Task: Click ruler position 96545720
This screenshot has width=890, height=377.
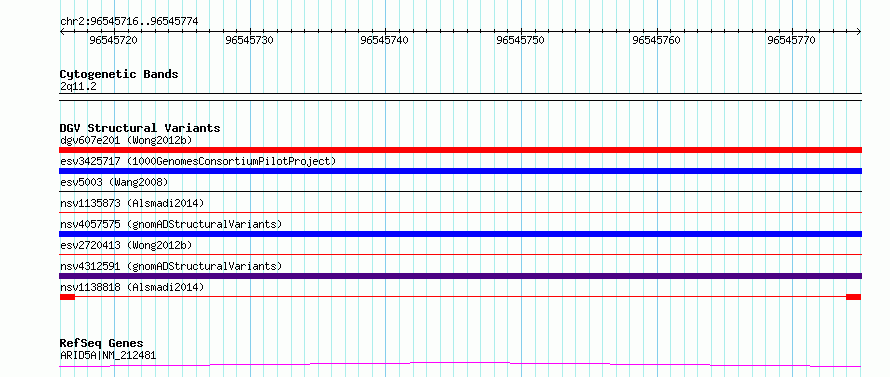Action: pyautogui.click(x=114, y=40)
